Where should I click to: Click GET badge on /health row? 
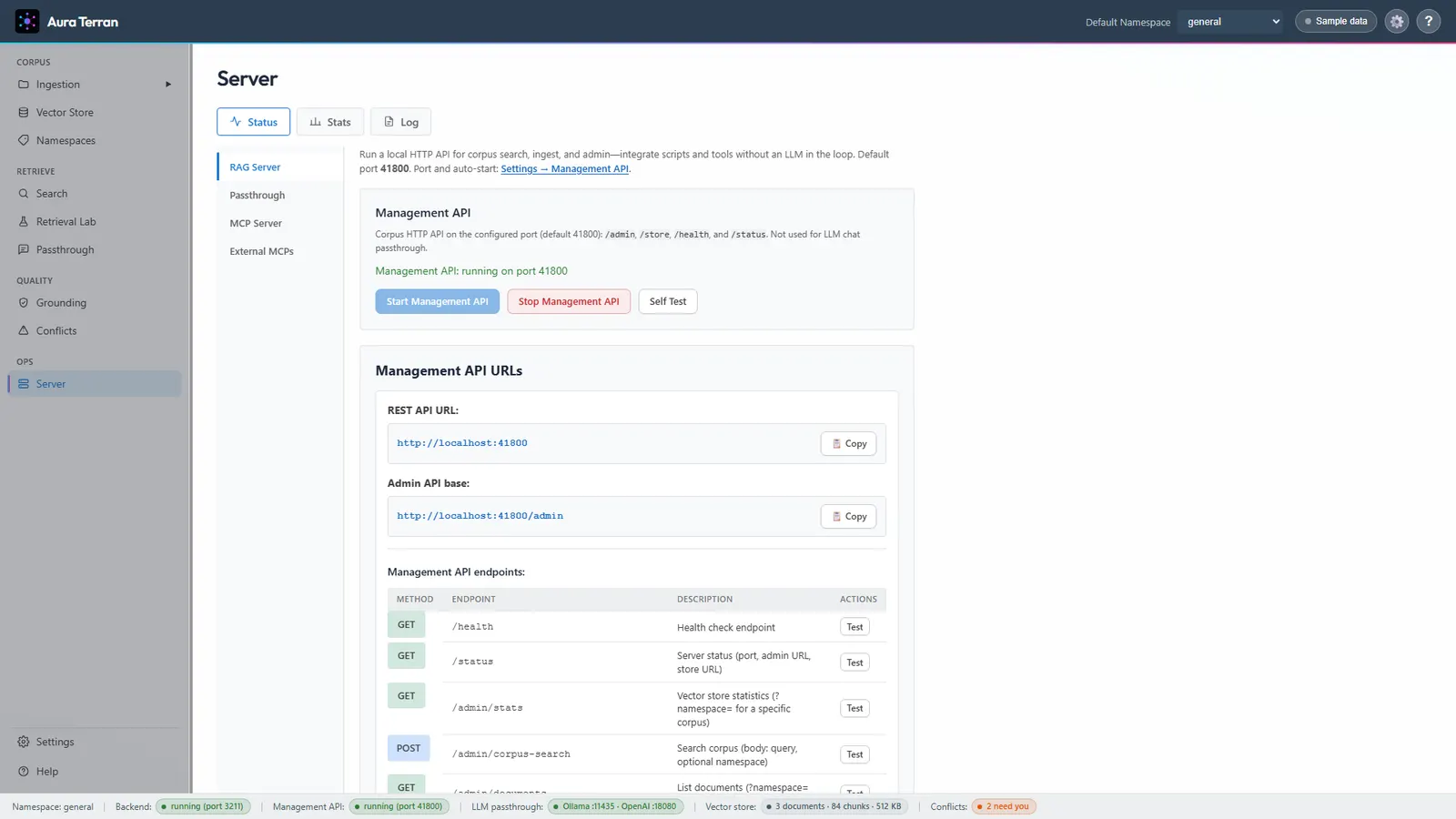coord(406,624)
